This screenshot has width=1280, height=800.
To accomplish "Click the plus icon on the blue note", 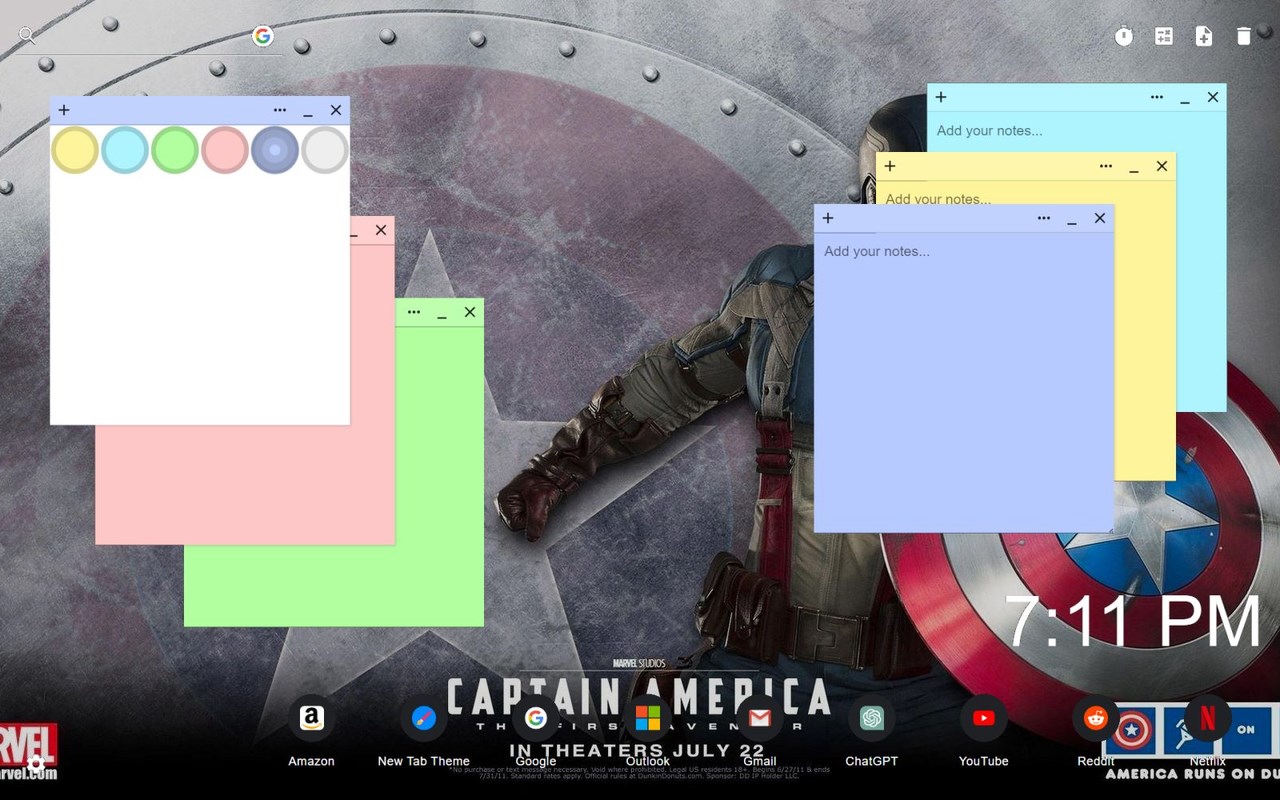I will [828, 218].
